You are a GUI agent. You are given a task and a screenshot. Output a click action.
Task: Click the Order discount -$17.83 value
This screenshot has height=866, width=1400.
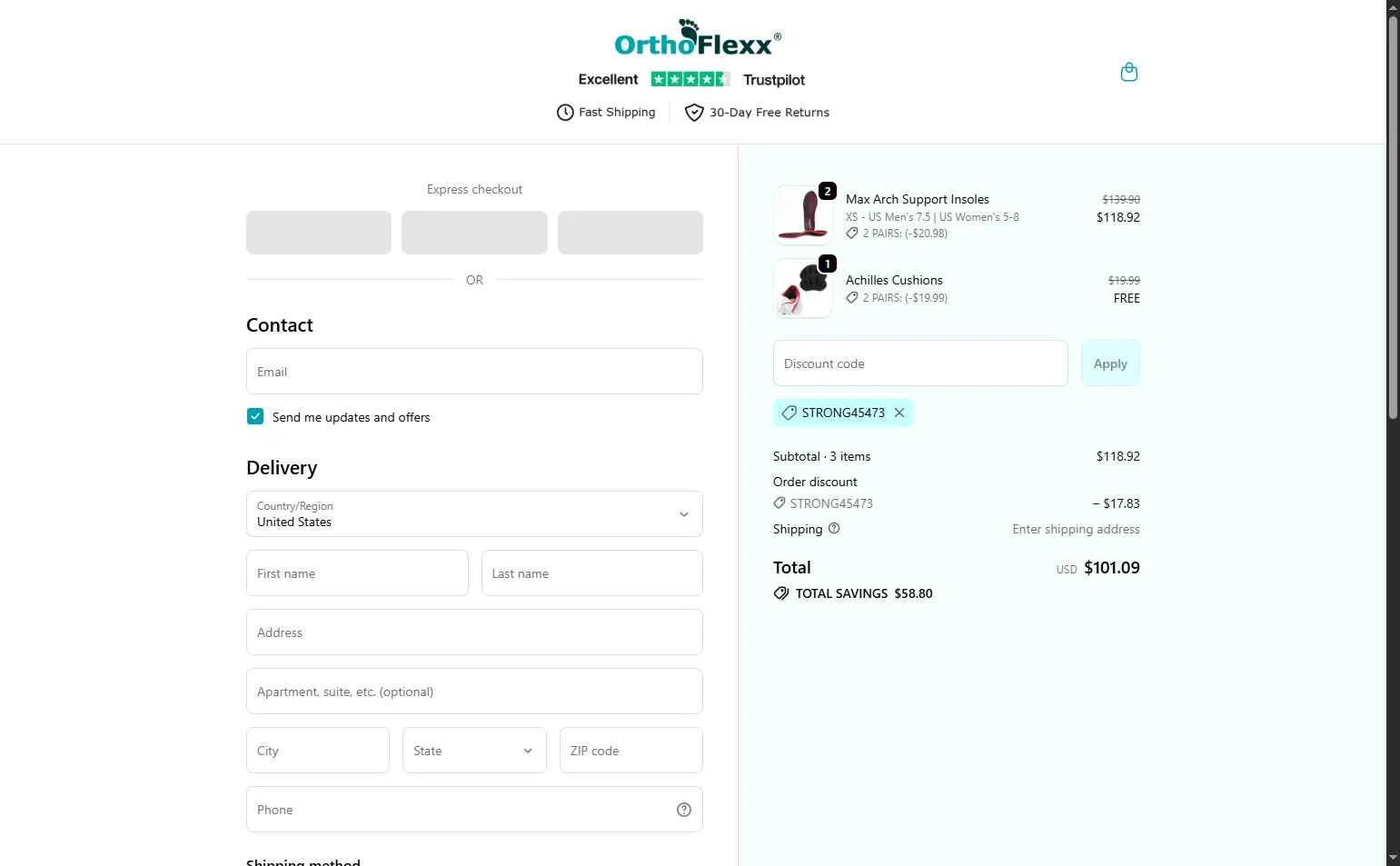[x=1117, y=503]
